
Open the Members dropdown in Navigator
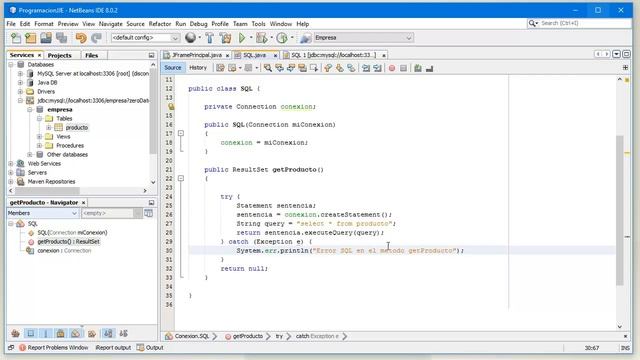42,213
